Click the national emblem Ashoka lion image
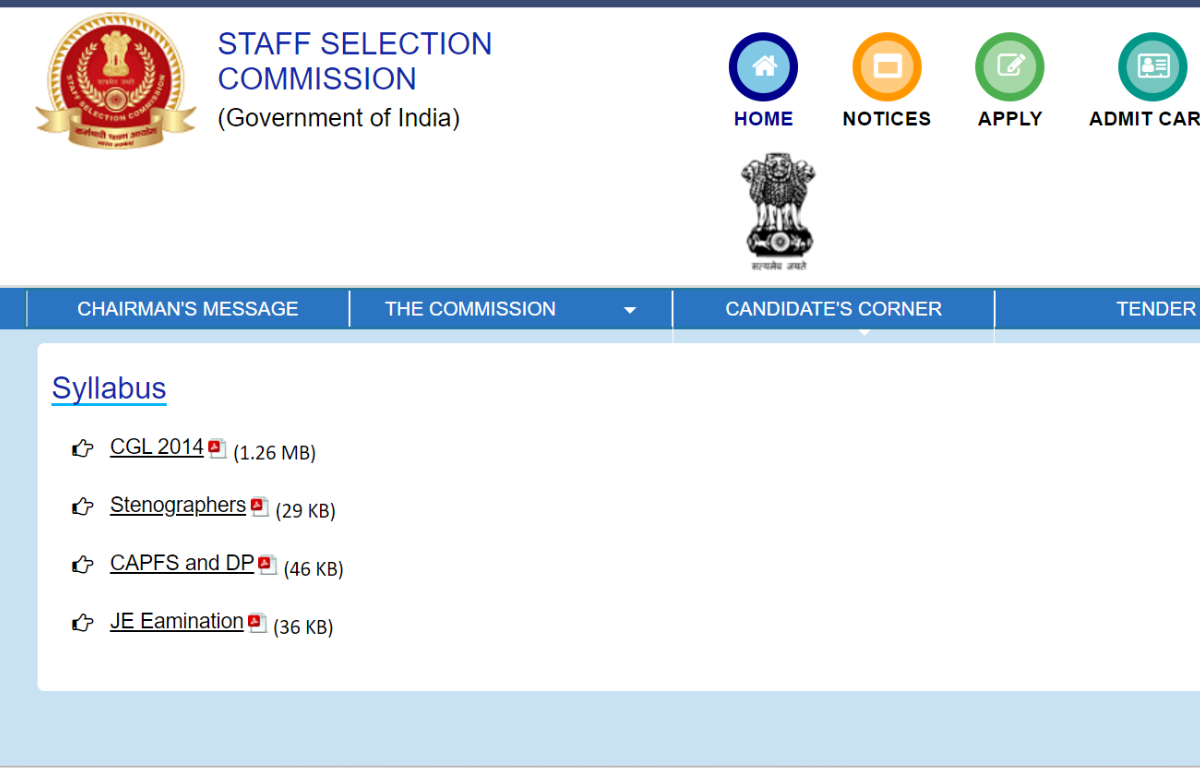This screenshot has width=1200, height=768. (779, 212)
